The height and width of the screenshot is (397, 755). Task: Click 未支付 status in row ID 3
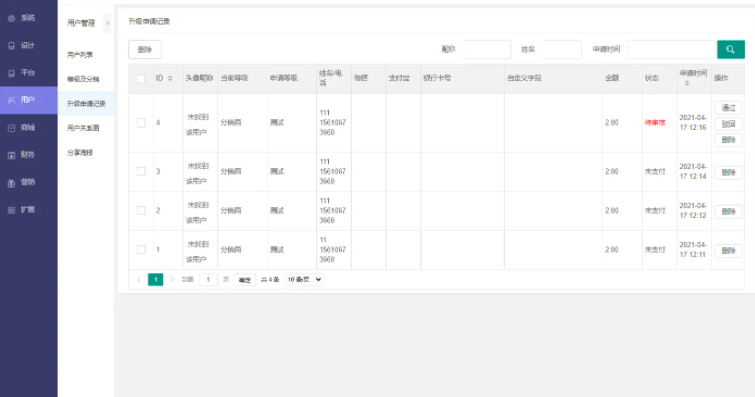[655, 172]
